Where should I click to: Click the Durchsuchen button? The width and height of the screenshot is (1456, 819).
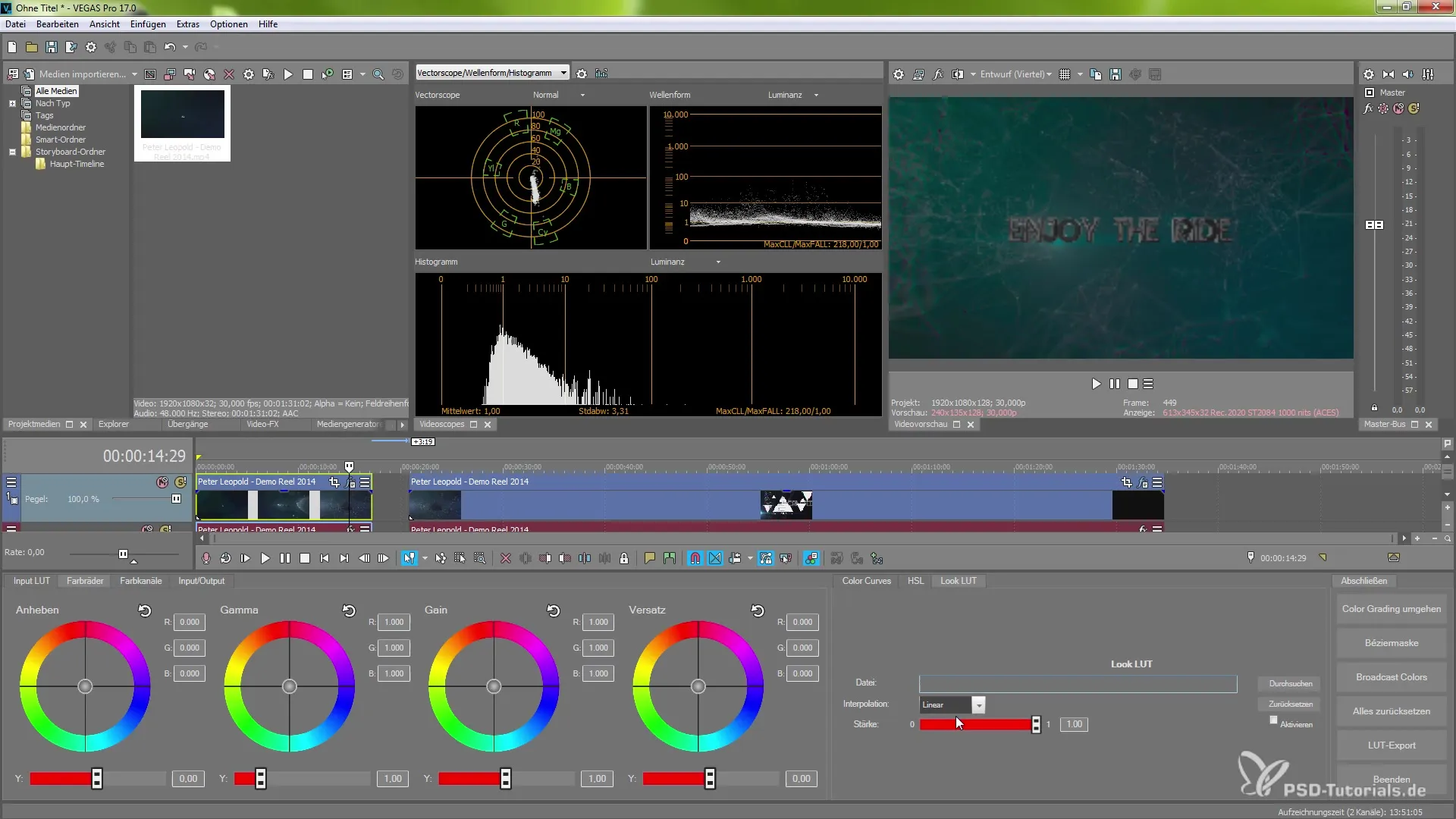point(1291,684)
